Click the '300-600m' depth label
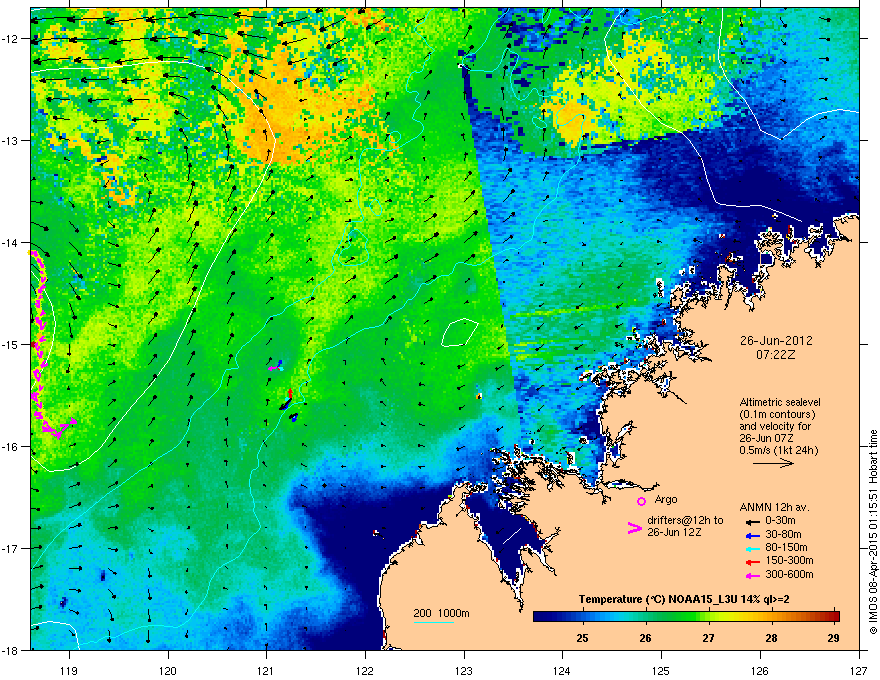 [789, 575]
